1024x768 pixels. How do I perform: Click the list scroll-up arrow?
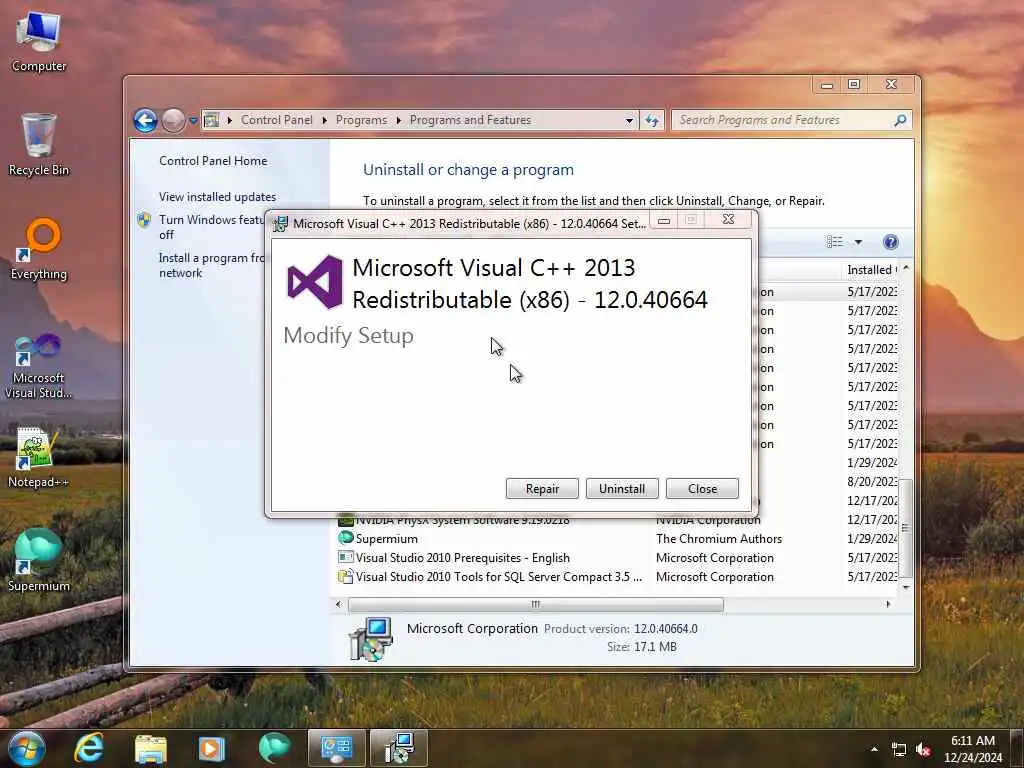coord(906,269)
